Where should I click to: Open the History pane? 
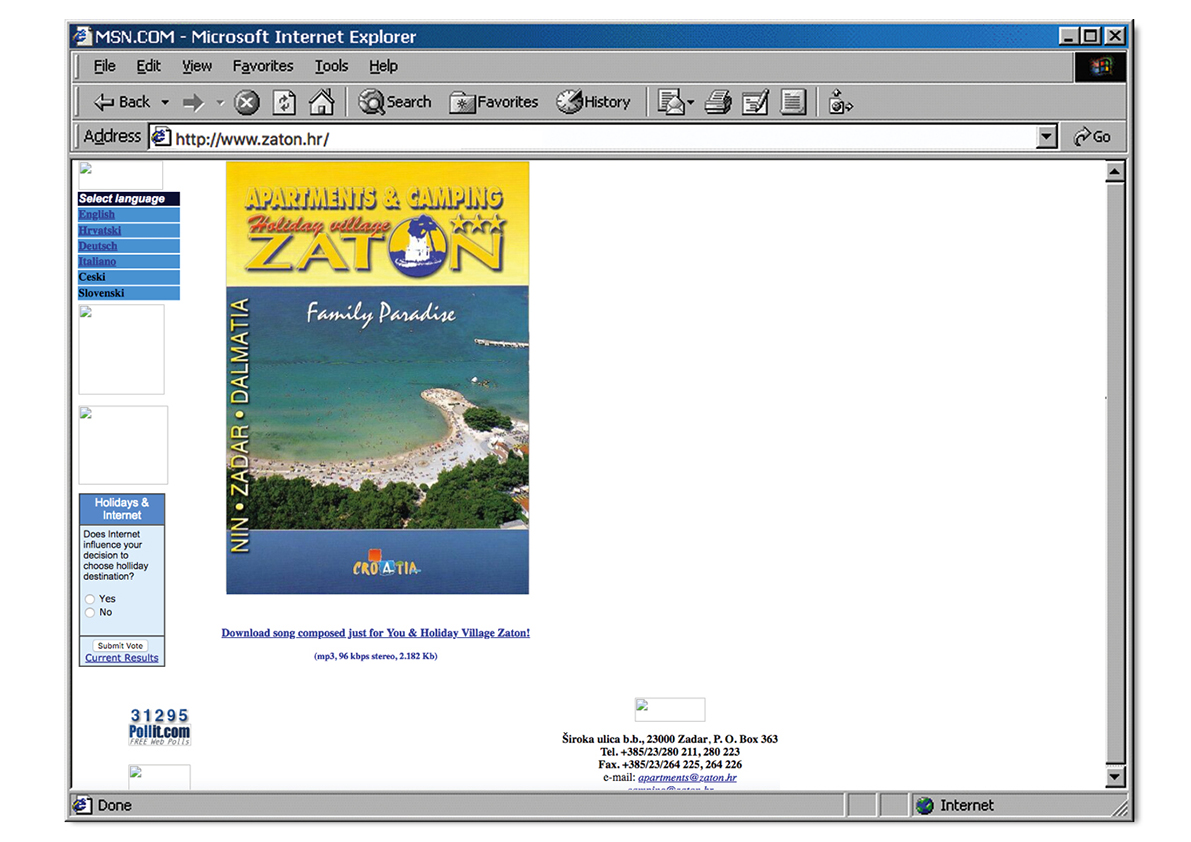pyautogui.click(x=594, y=102)
